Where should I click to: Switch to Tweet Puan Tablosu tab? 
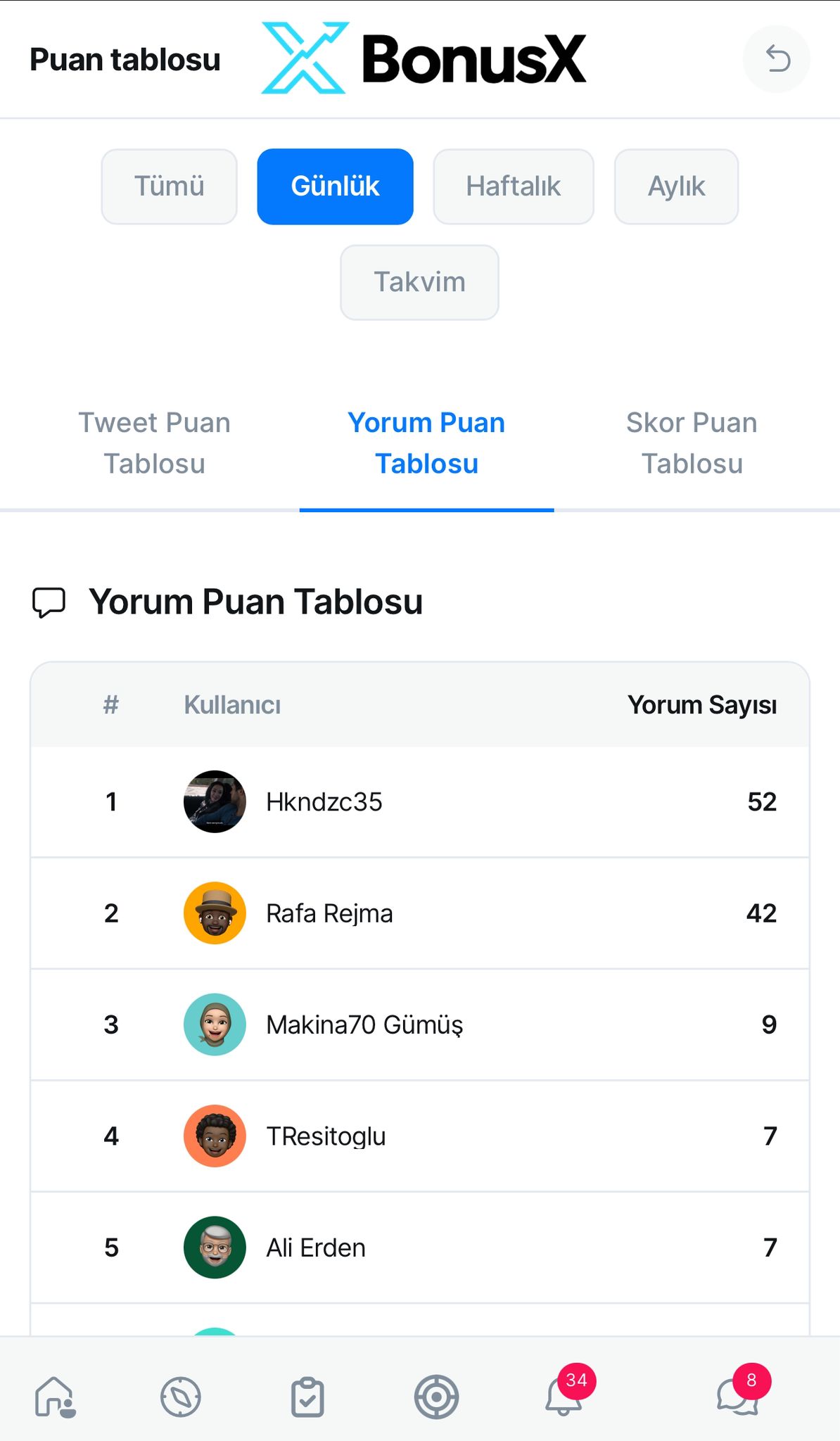tap(155, 443)
